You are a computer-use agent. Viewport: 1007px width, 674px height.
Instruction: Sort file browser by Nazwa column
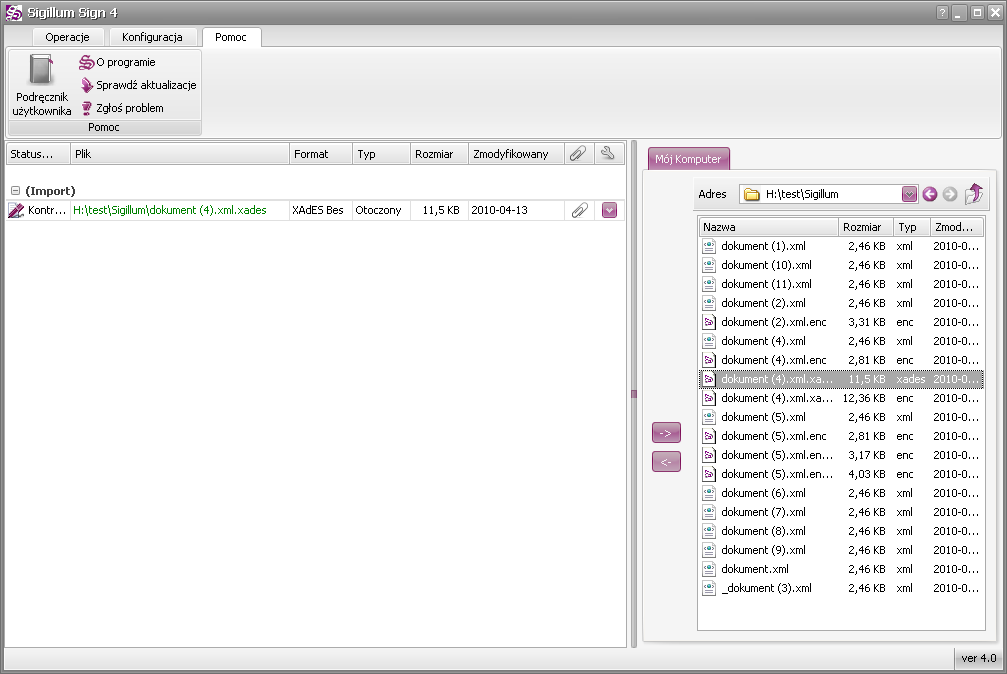[768, 227]
